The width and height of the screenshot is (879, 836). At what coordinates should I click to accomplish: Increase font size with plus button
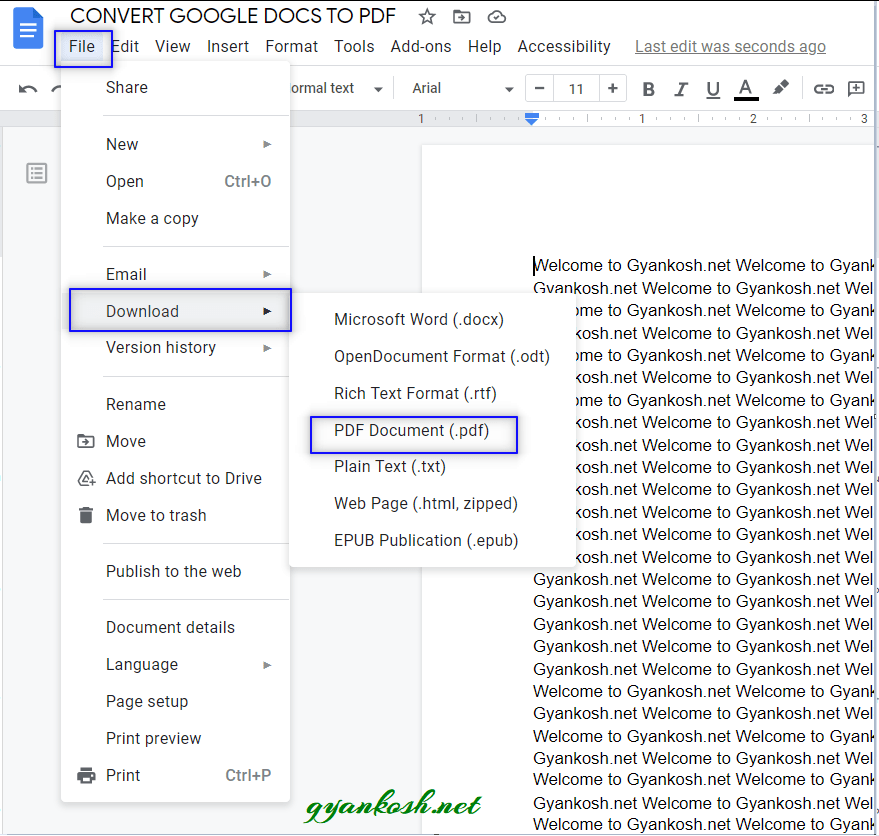(613, 88)
